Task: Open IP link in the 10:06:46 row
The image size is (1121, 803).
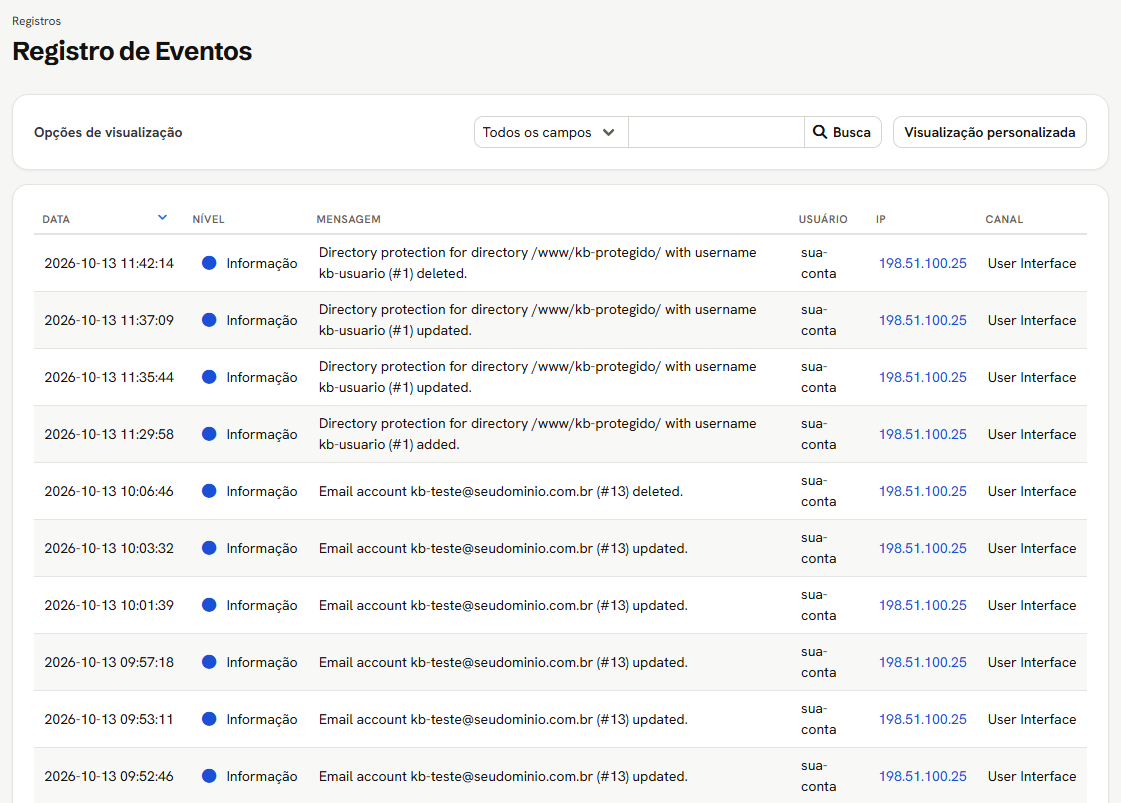Action: pos(922,491)
